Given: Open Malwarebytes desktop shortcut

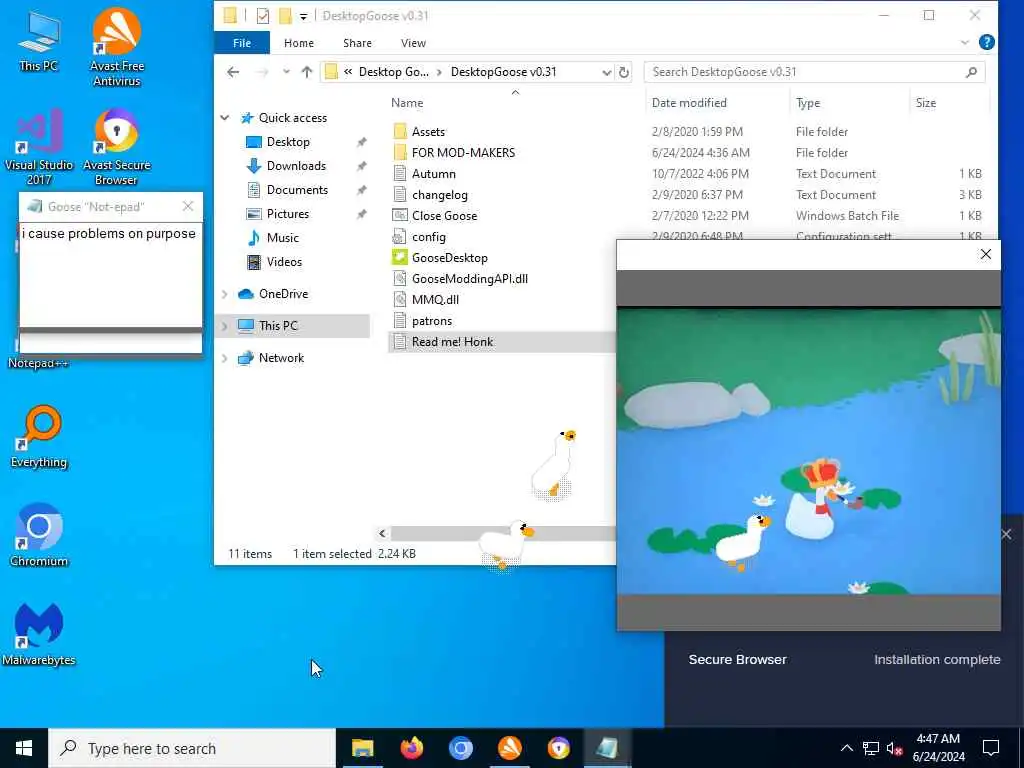Looking at the screenshot, I should point(39,634).
